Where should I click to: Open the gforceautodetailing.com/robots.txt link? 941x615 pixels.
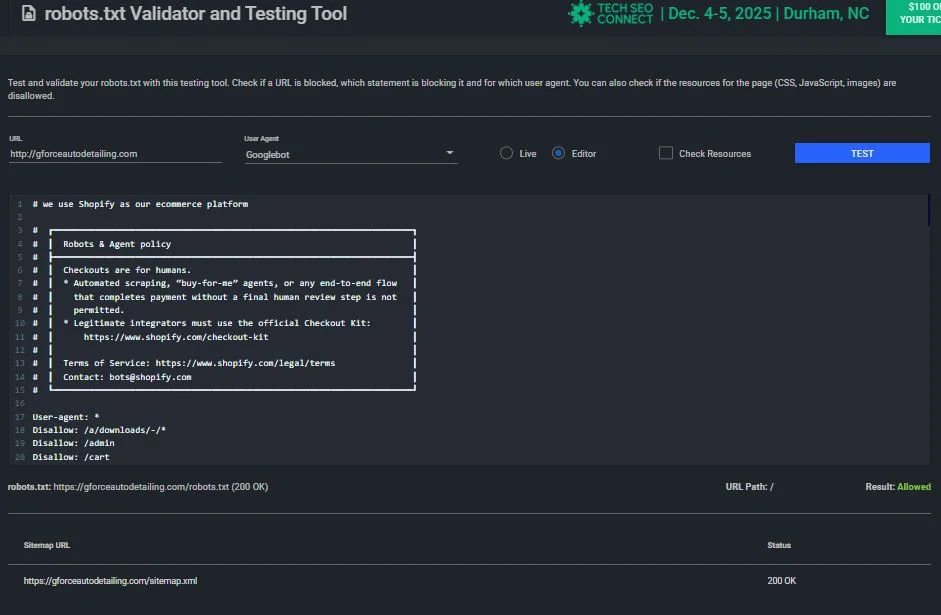(141, 487)
